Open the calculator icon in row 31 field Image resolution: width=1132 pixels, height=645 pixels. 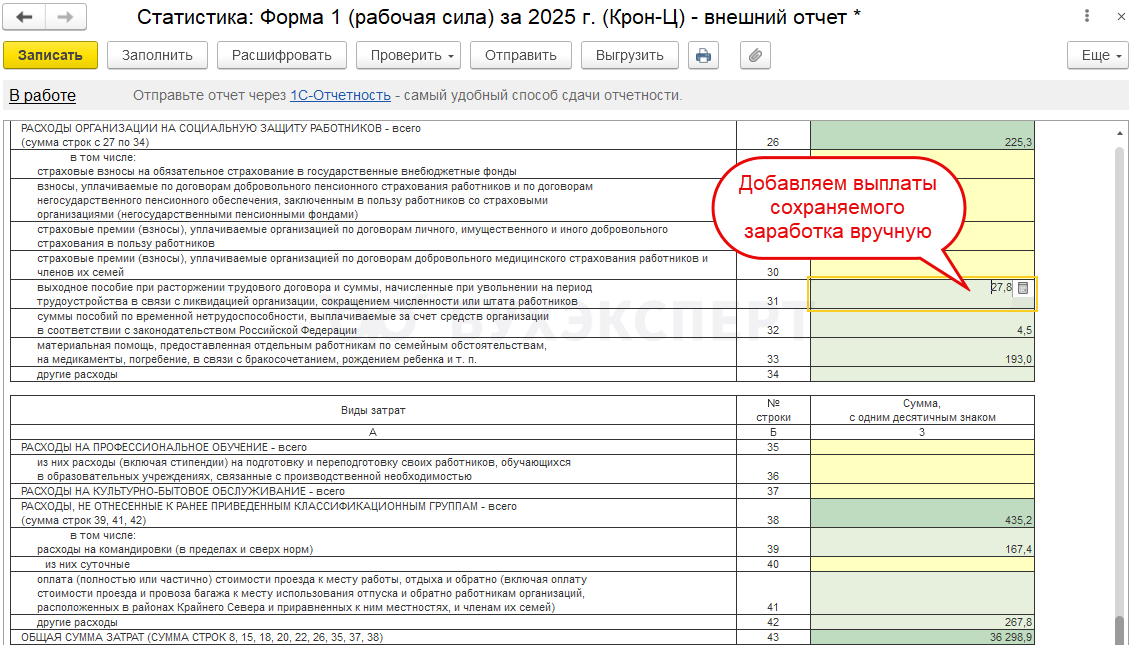tap(1023, 287)
